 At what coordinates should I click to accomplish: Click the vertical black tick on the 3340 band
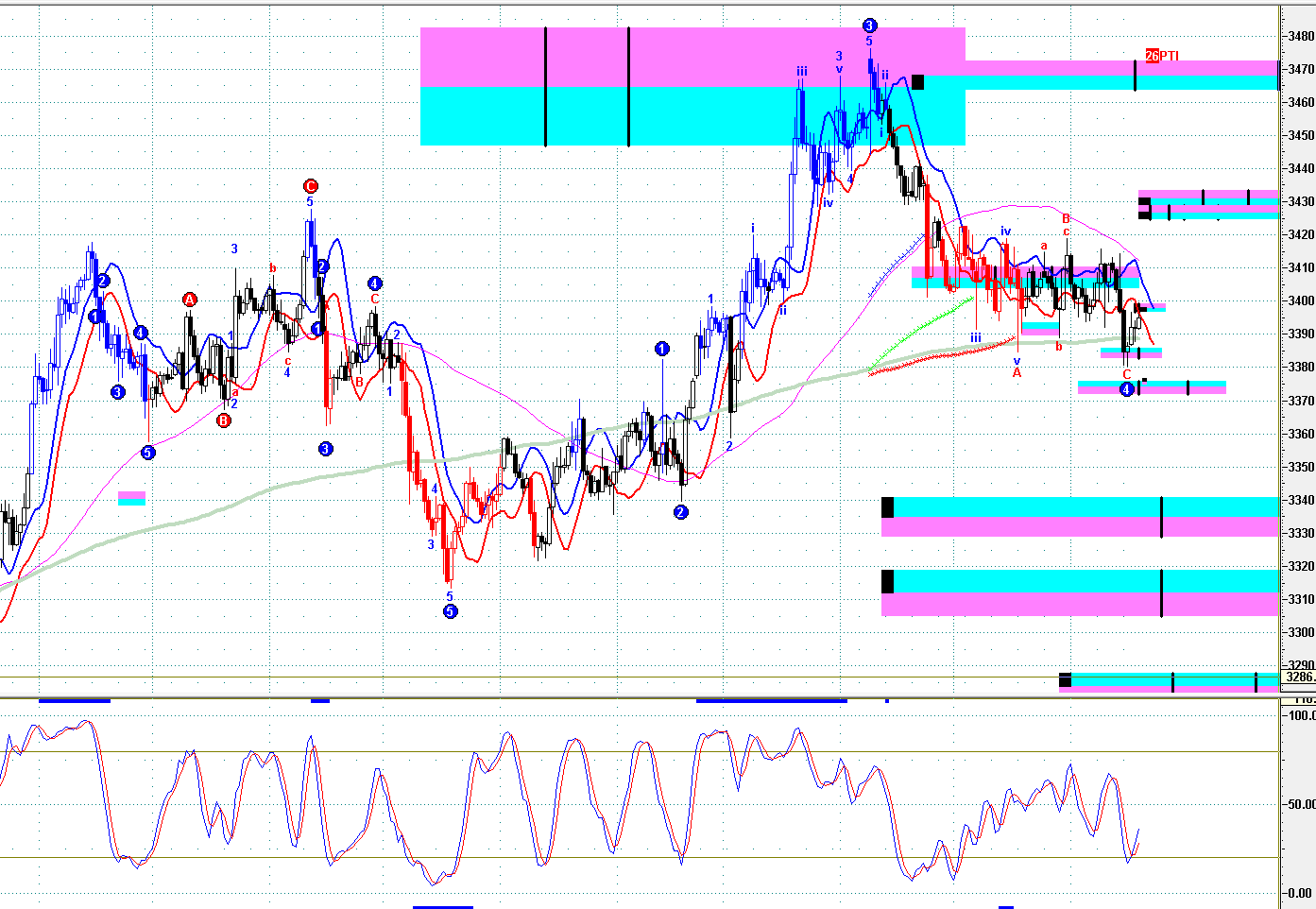coord(1161,517)
